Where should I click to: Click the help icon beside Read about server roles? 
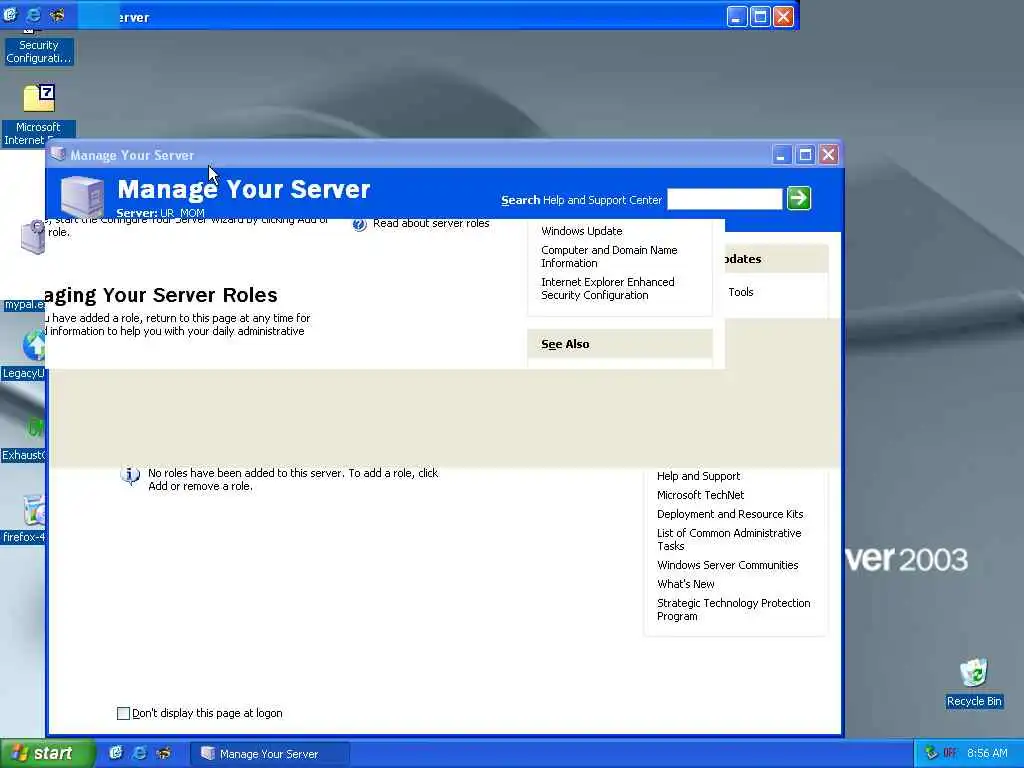(x=359, y=225)
